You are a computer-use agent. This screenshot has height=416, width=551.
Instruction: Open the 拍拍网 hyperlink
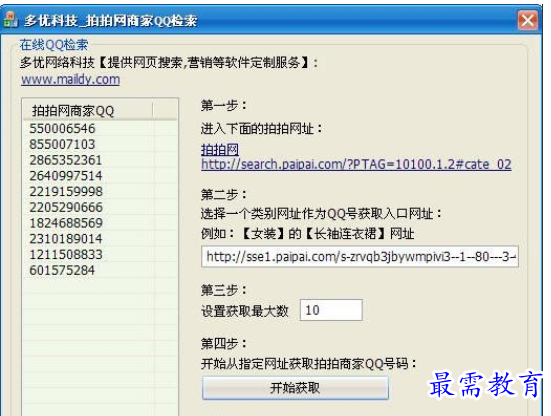220,150
